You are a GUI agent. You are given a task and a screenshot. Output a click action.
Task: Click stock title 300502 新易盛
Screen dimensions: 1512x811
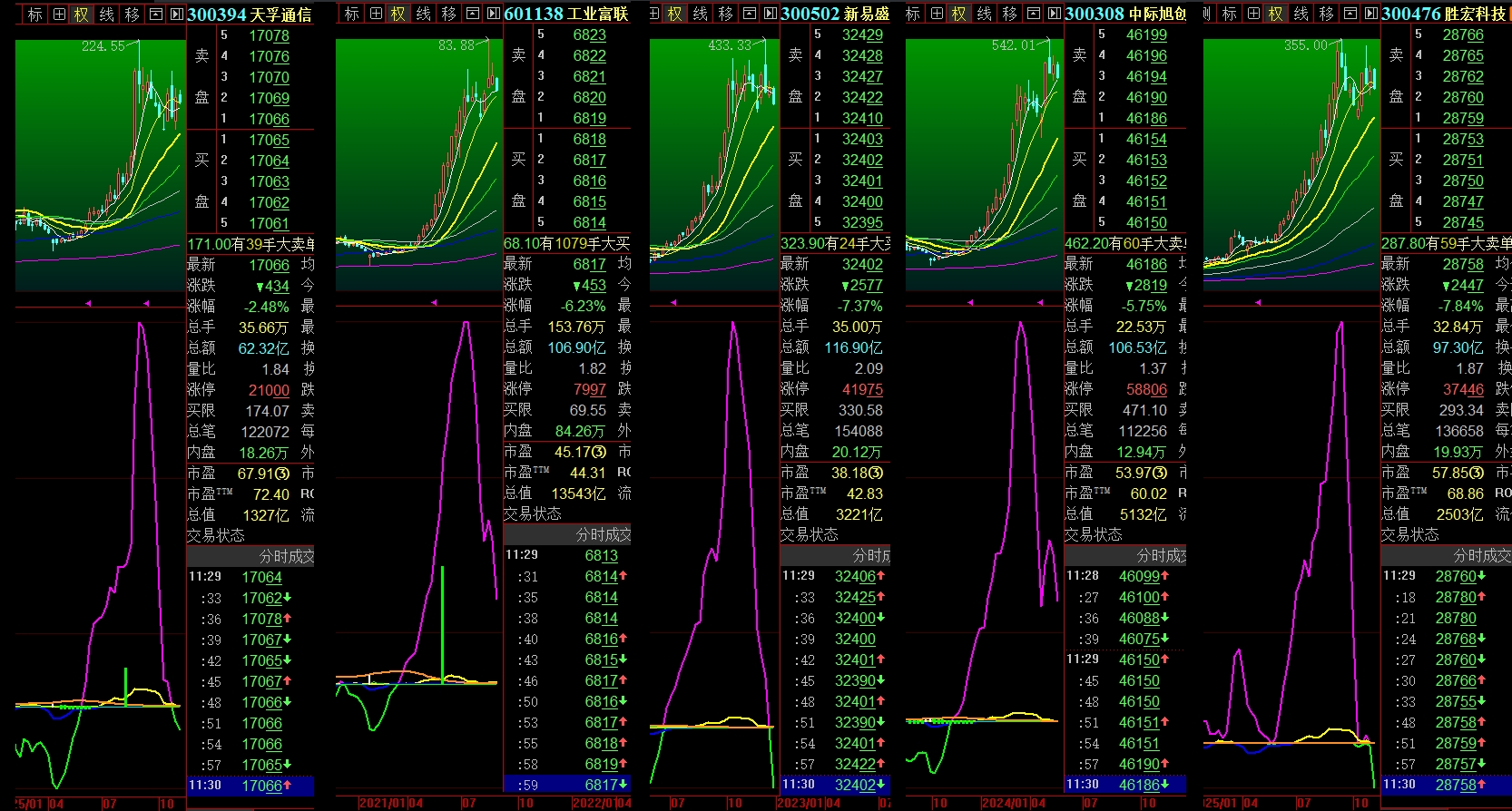835,15
